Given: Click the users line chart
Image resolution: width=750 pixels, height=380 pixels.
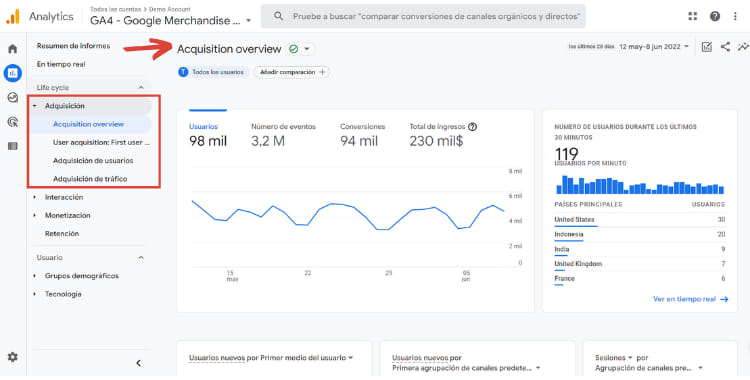Looking at the screenshot, I should tap(348, 216).
